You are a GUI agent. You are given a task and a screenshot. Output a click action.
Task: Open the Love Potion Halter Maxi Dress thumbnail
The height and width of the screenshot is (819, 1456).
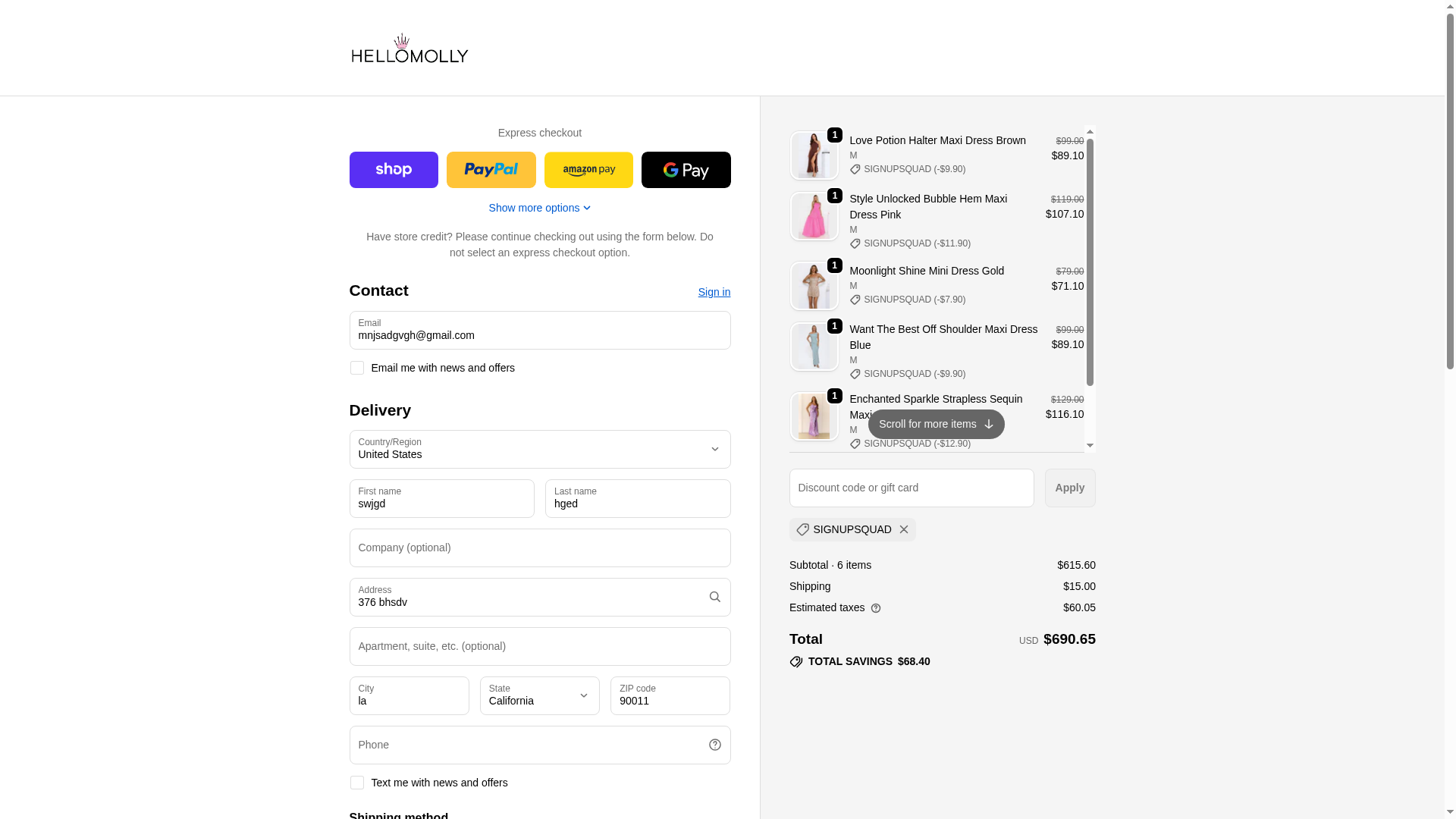pos(814,155)
